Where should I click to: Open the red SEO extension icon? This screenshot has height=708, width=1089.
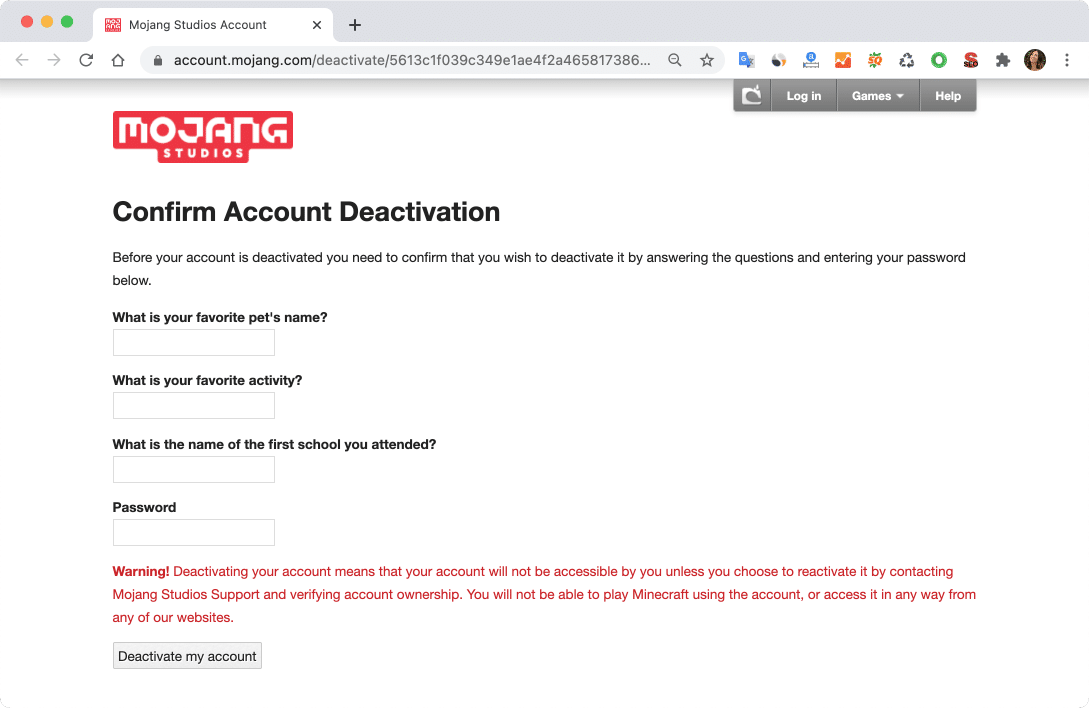(970, 60)
